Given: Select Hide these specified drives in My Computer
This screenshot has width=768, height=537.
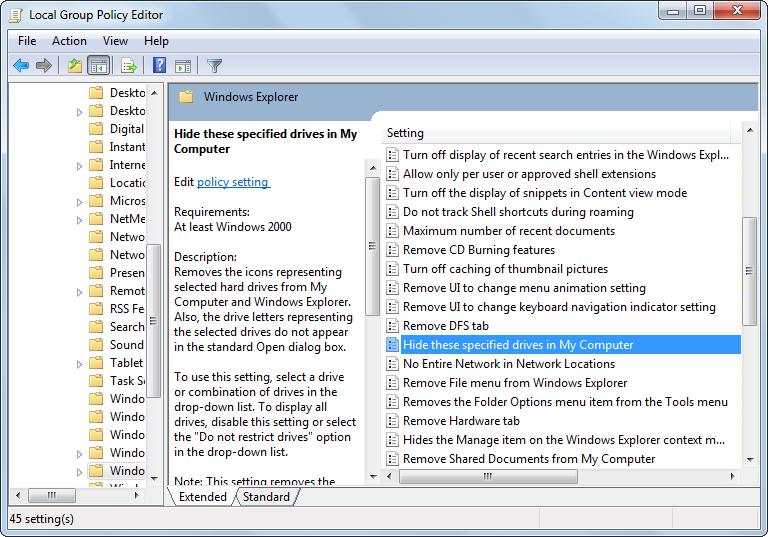Looking at the screenshot, I should (563, 345).
